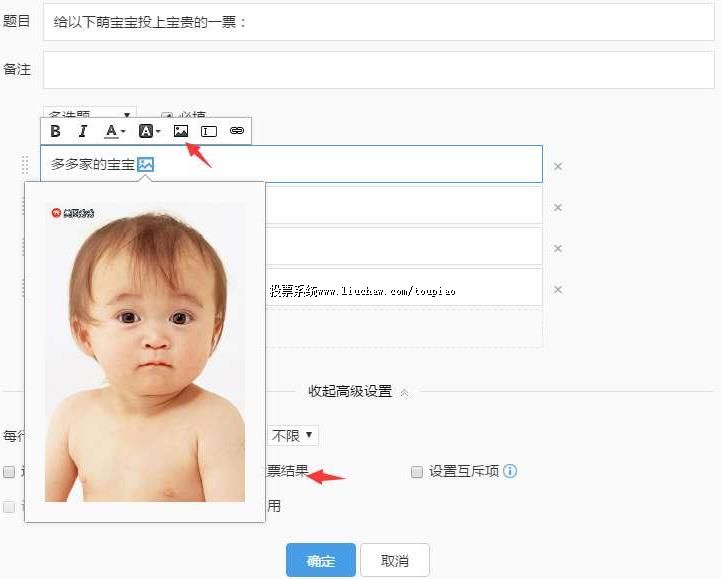
Task: Click the 取消 cancel button
Action: click(x=395, y=561)
